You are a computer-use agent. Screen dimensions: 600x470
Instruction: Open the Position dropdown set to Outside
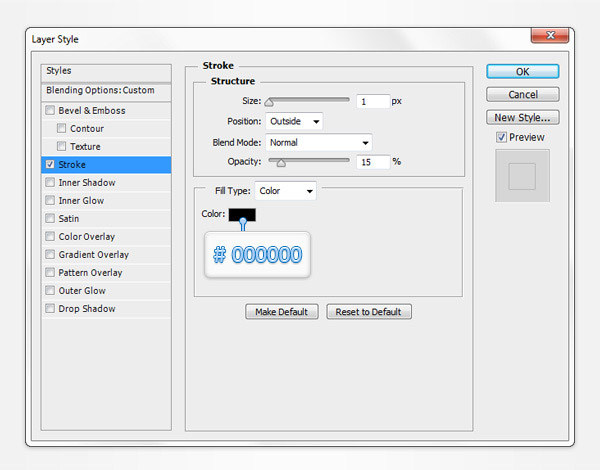click(x=294, y=121)
